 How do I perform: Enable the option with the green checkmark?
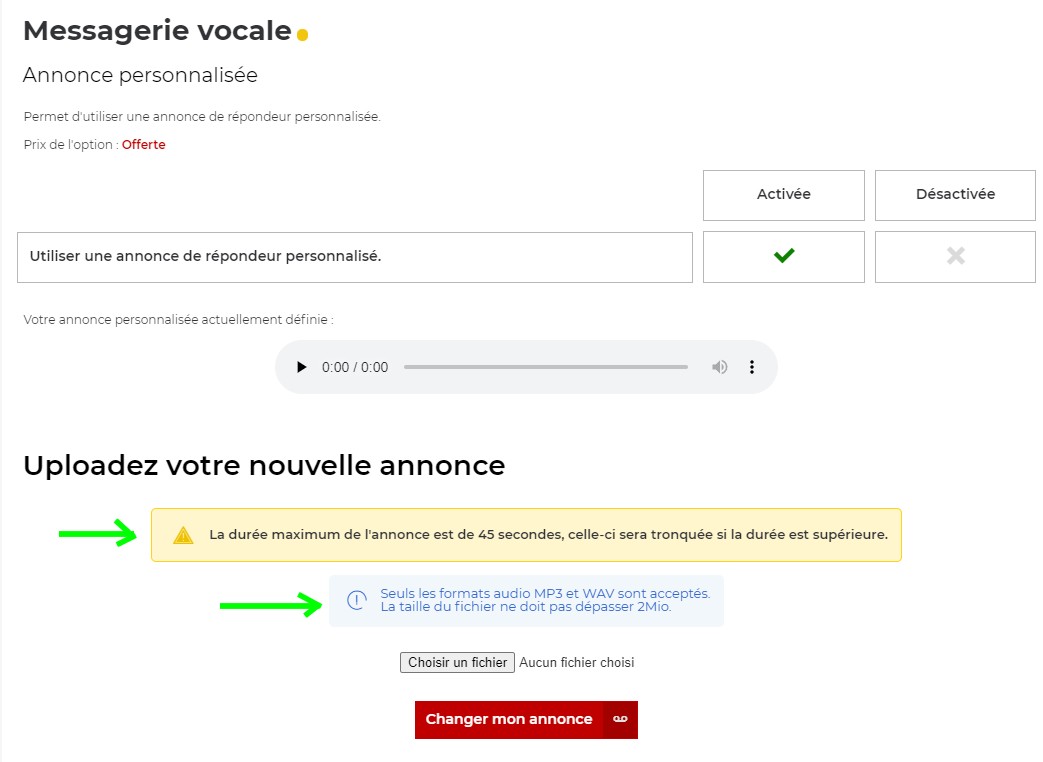(784, 257)
